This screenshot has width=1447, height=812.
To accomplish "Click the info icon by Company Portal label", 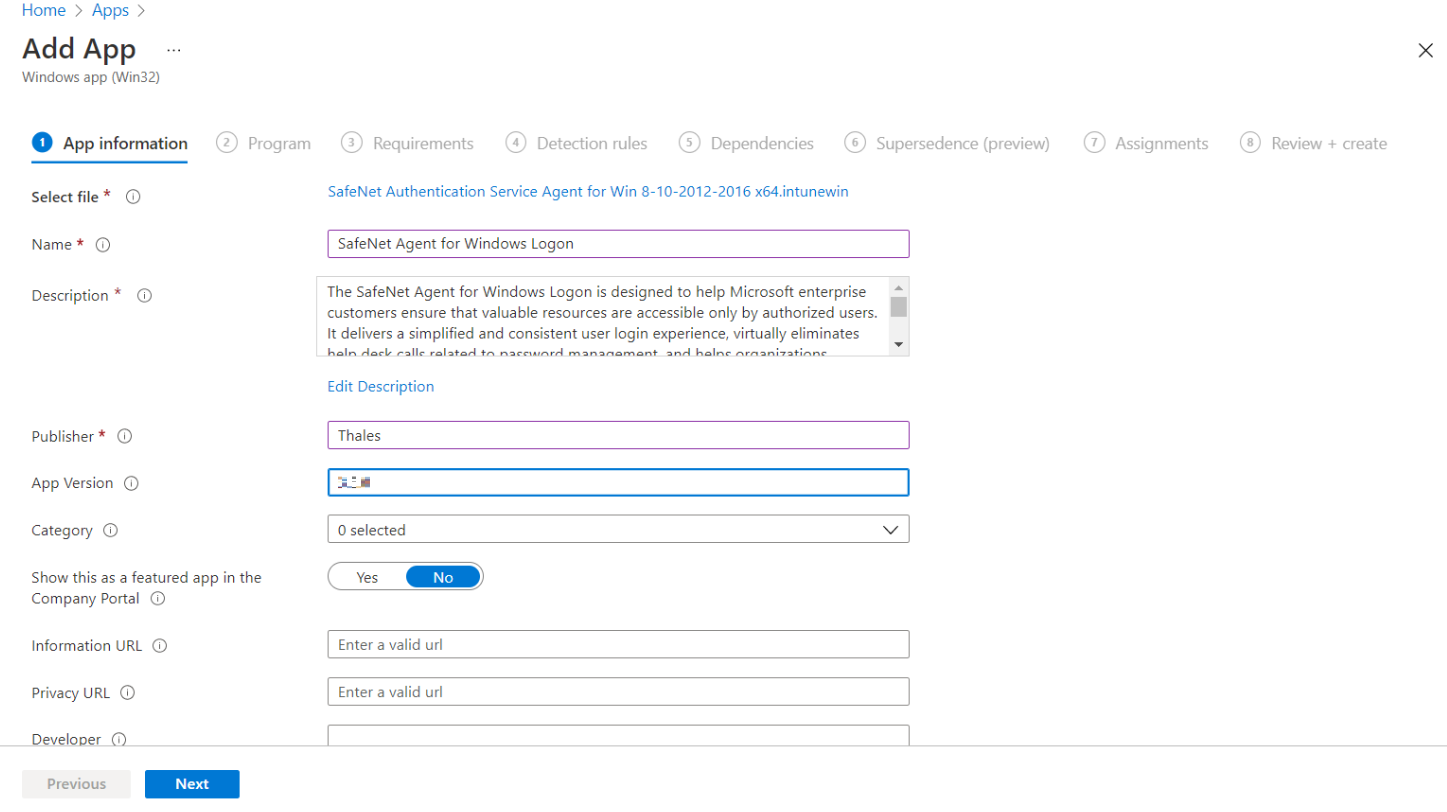I will click(157, 599).
